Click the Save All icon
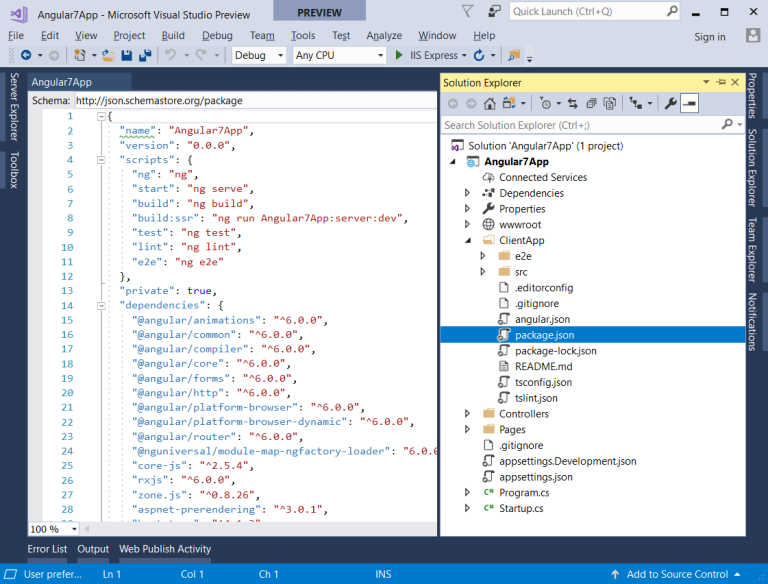This screenshot has height=584, width=768. click(145, 55)
